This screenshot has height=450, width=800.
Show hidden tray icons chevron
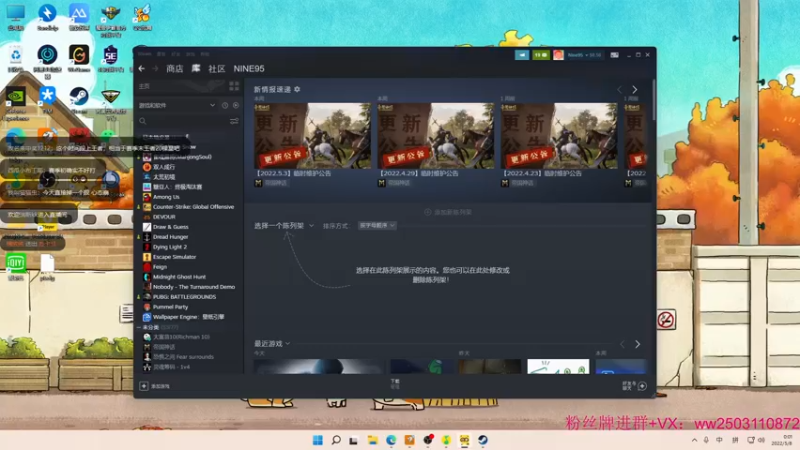point(694,440)
